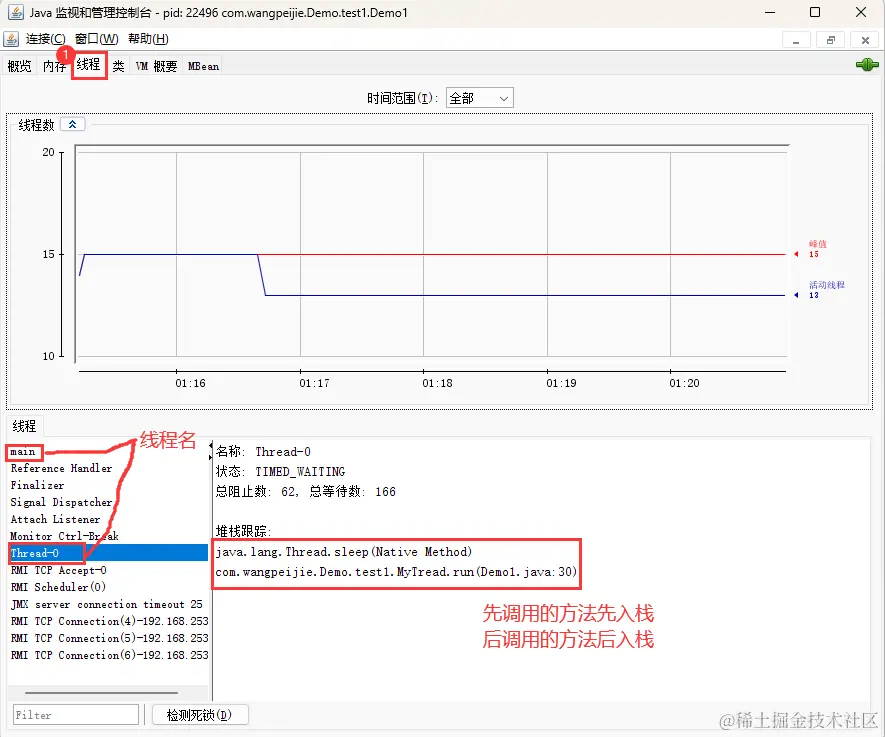
Task: Select JMX server connection timeout 25 thread
Action: (108, 604)
